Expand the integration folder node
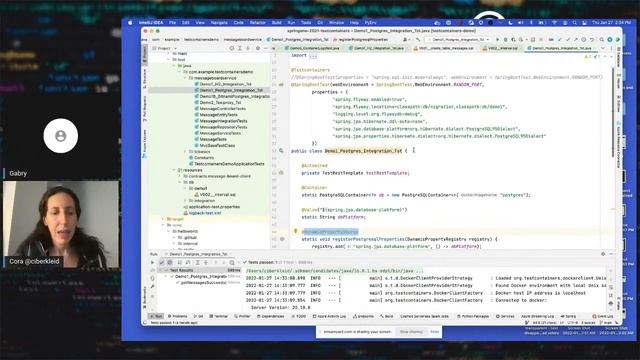This screenshot has width=640, height=360. (x=185, y=201)
